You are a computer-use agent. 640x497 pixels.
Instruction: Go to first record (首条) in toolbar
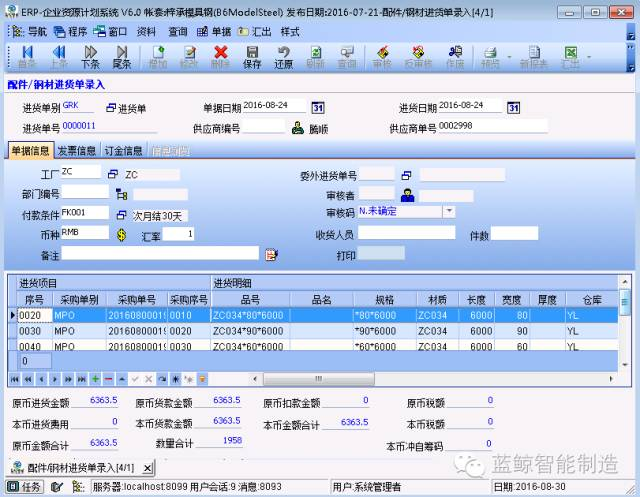[x=27, y=57]
